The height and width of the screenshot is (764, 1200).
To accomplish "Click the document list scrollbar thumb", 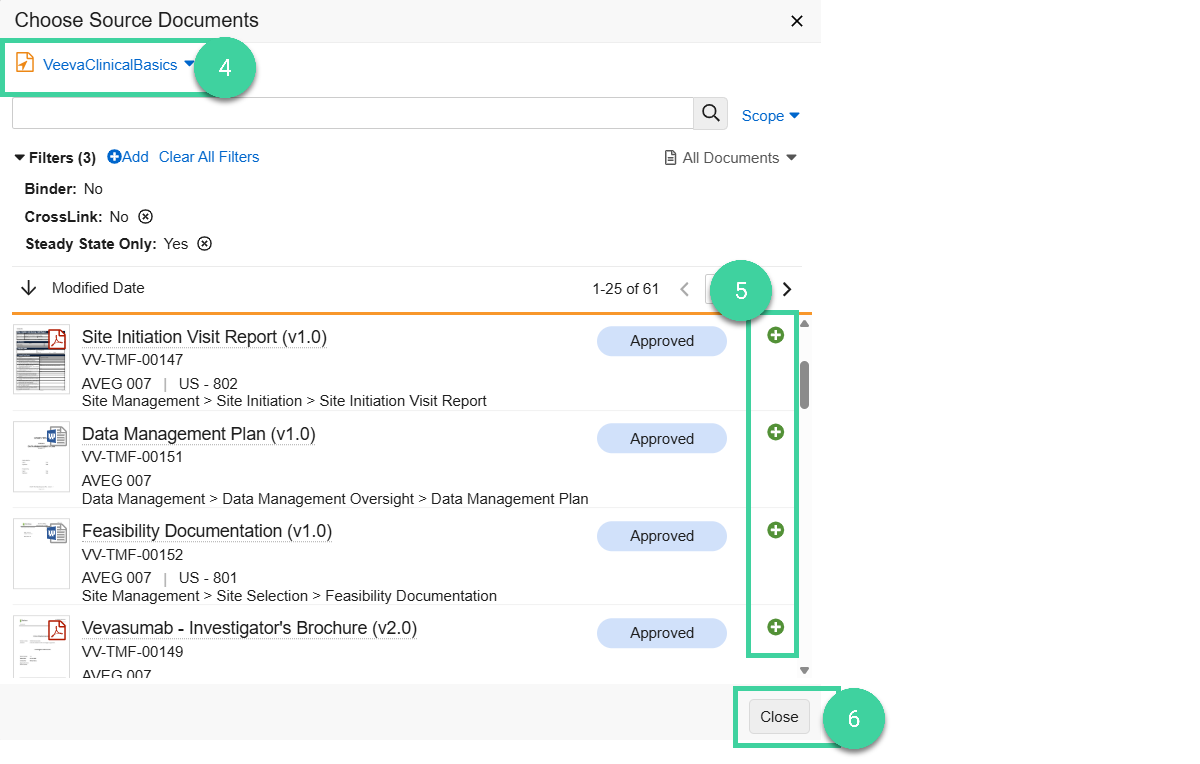I will [x=804, y=384].
